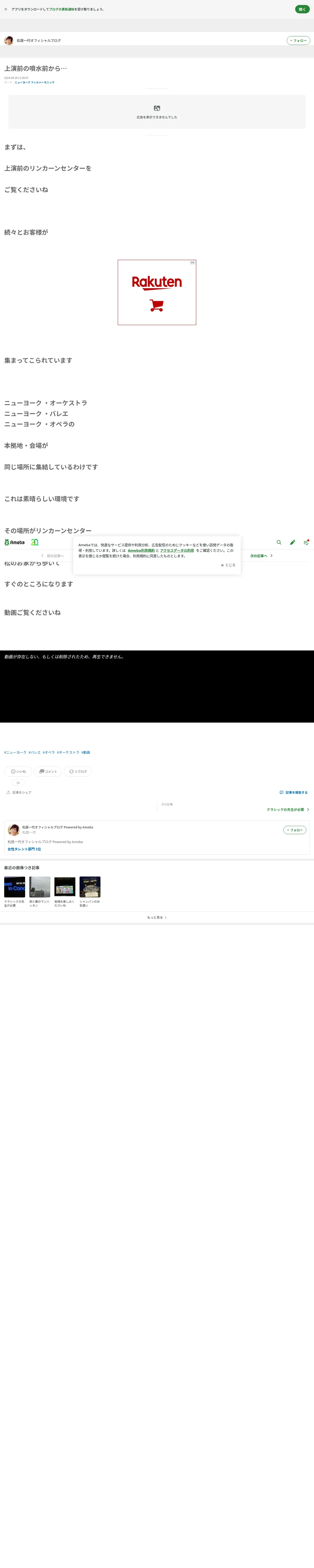Open コメント comment button
This screenshot has width=314, height=1568.
(x=48, y=771)
